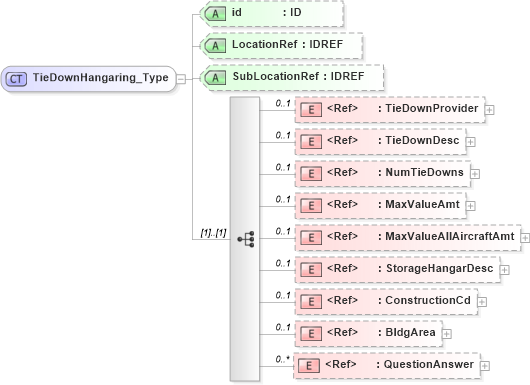Expand the MaxValueAllAircraftAmt element

[525, 238]
